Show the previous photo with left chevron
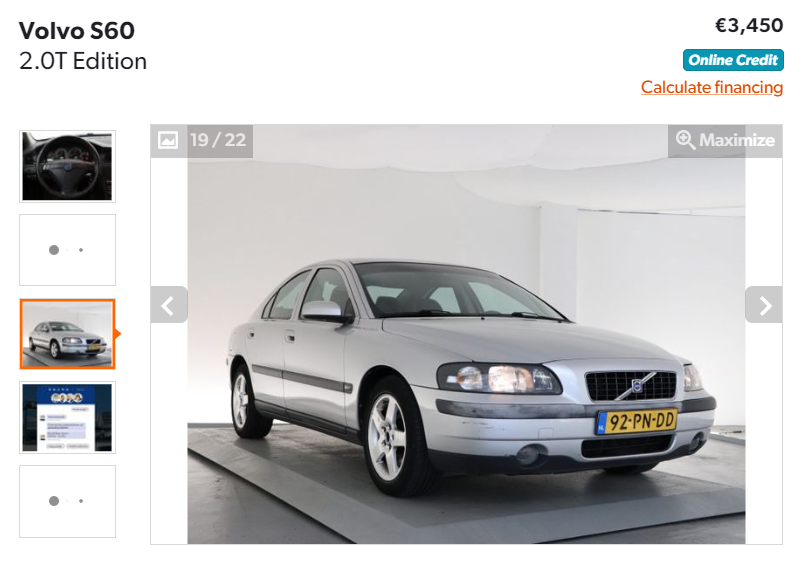 point(169,305)
